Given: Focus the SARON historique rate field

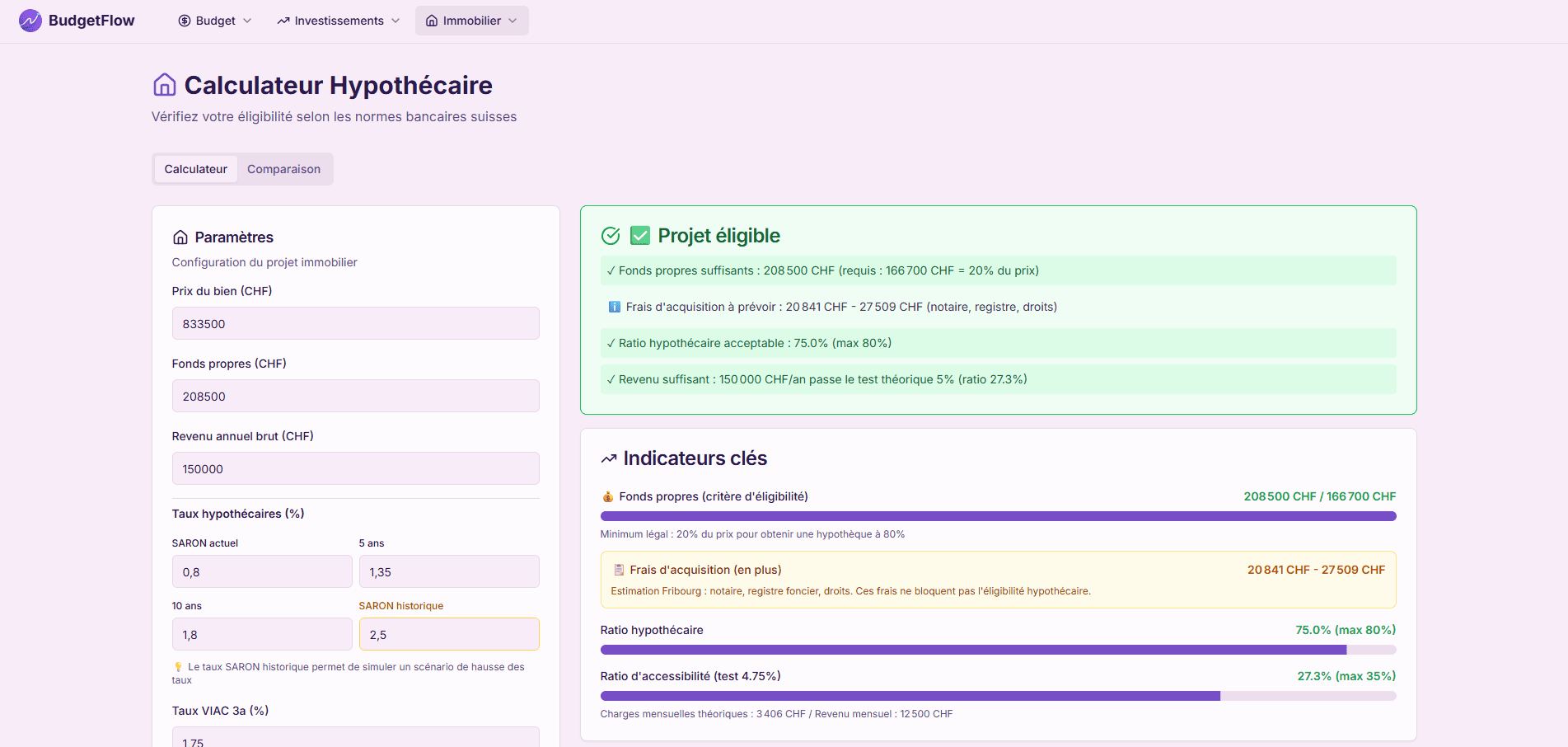Looking at the screenshot, I should 449,634.
